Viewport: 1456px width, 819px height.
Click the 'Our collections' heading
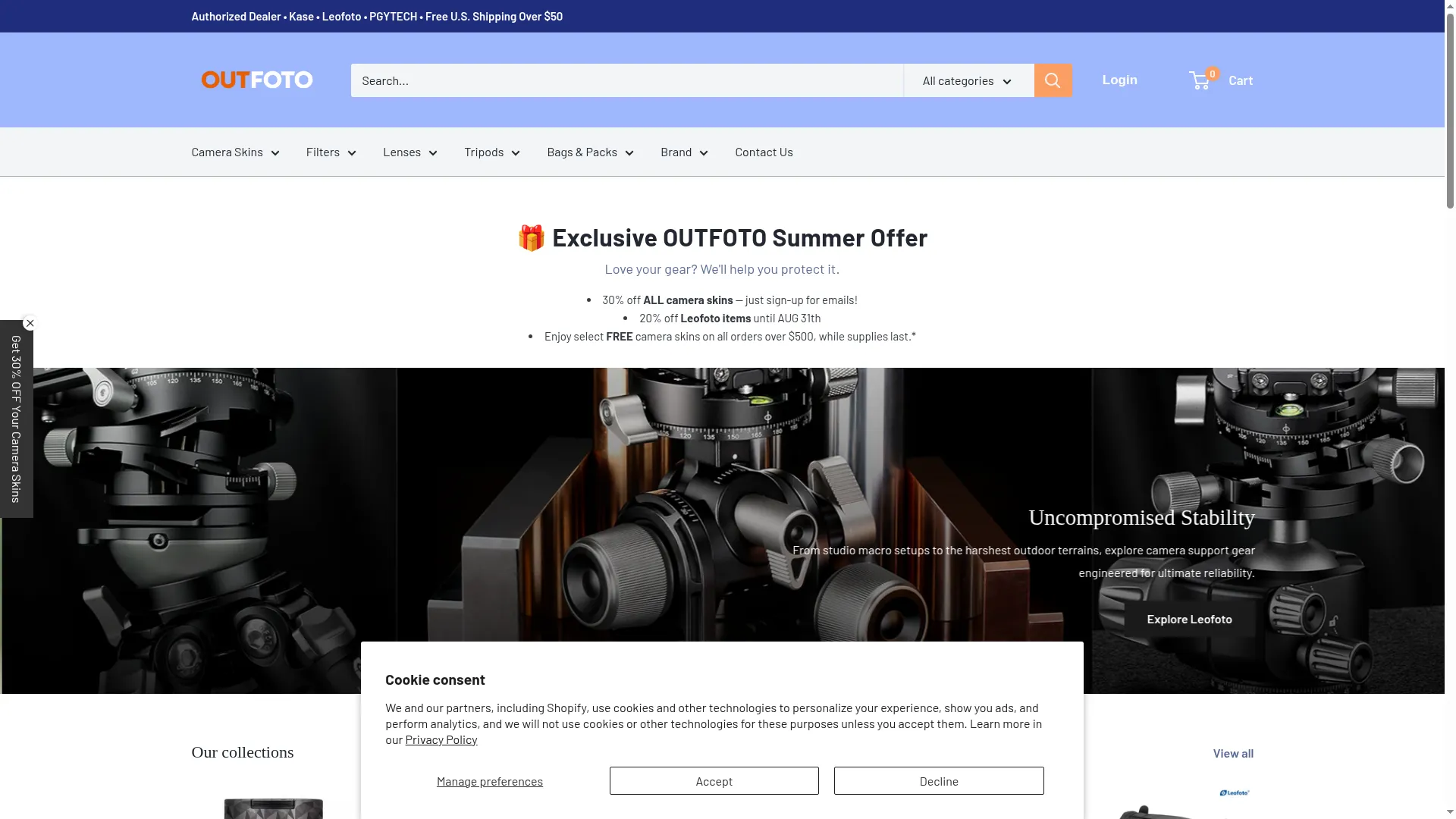243,752
